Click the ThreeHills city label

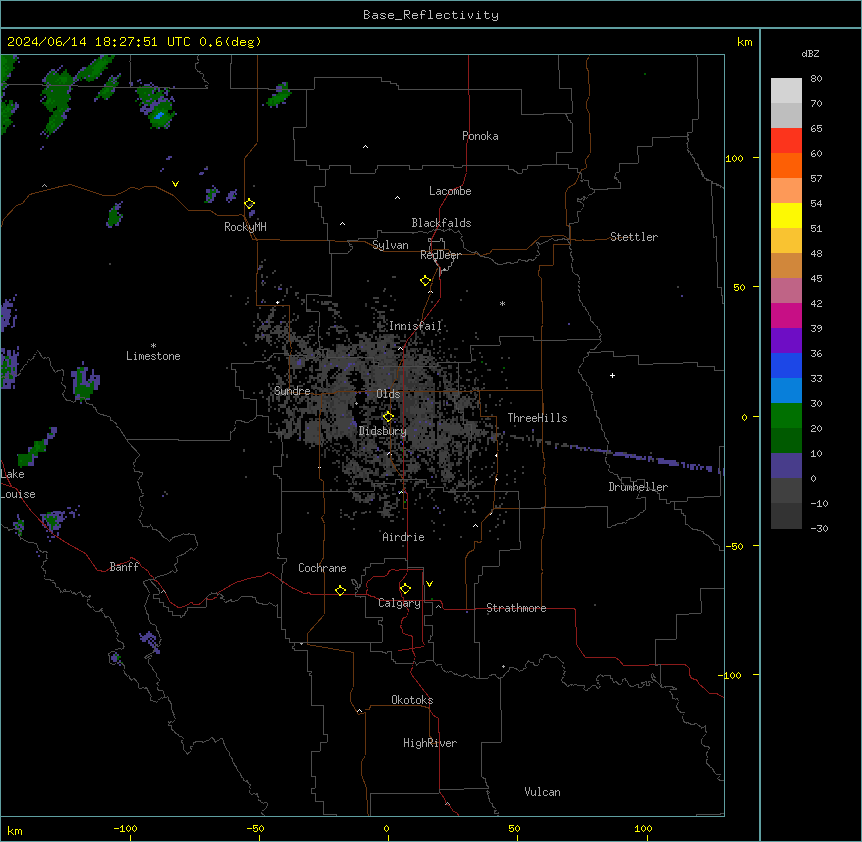click(537, 418)
